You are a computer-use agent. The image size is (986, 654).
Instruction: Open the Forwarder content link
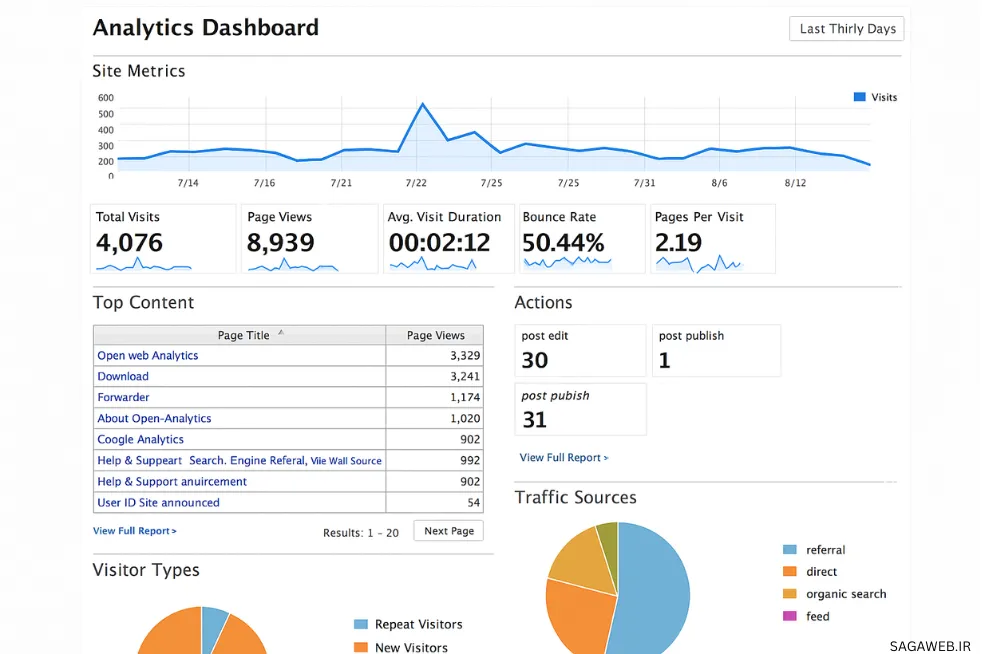click(124, 398)
